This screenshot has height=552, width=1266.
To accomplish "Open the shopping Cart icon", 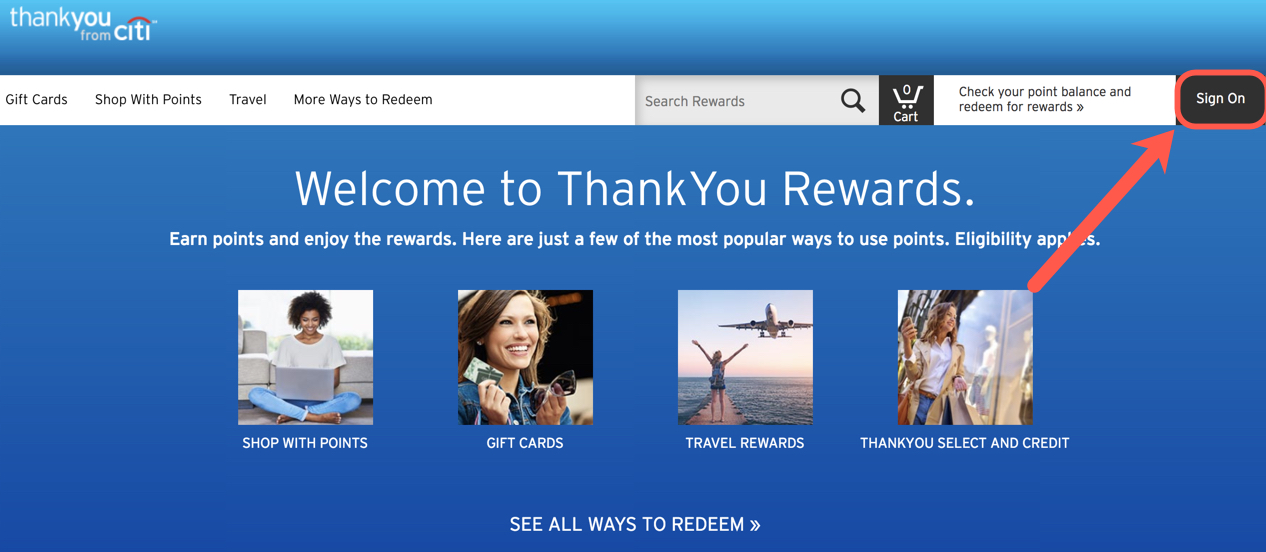I will (906, 100).
